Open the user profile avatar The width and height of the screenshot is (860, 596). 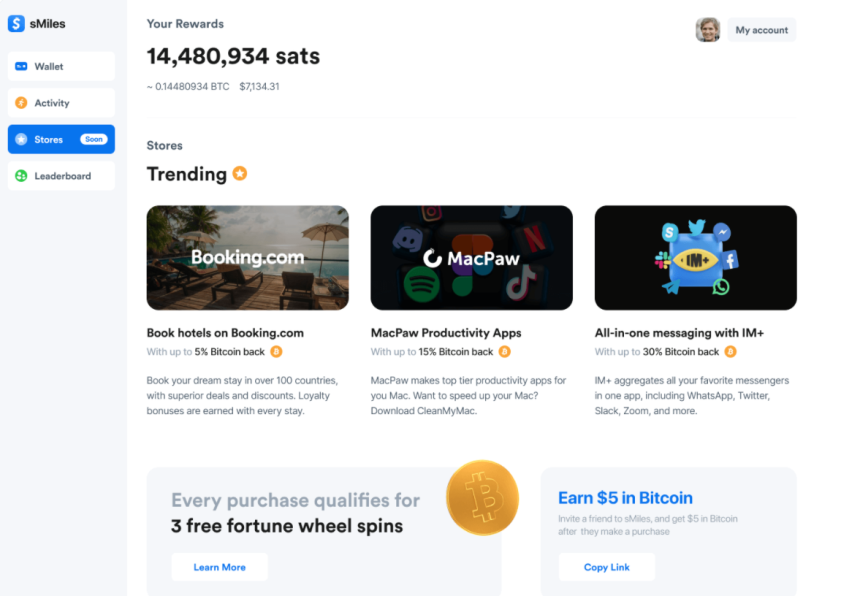708,30
